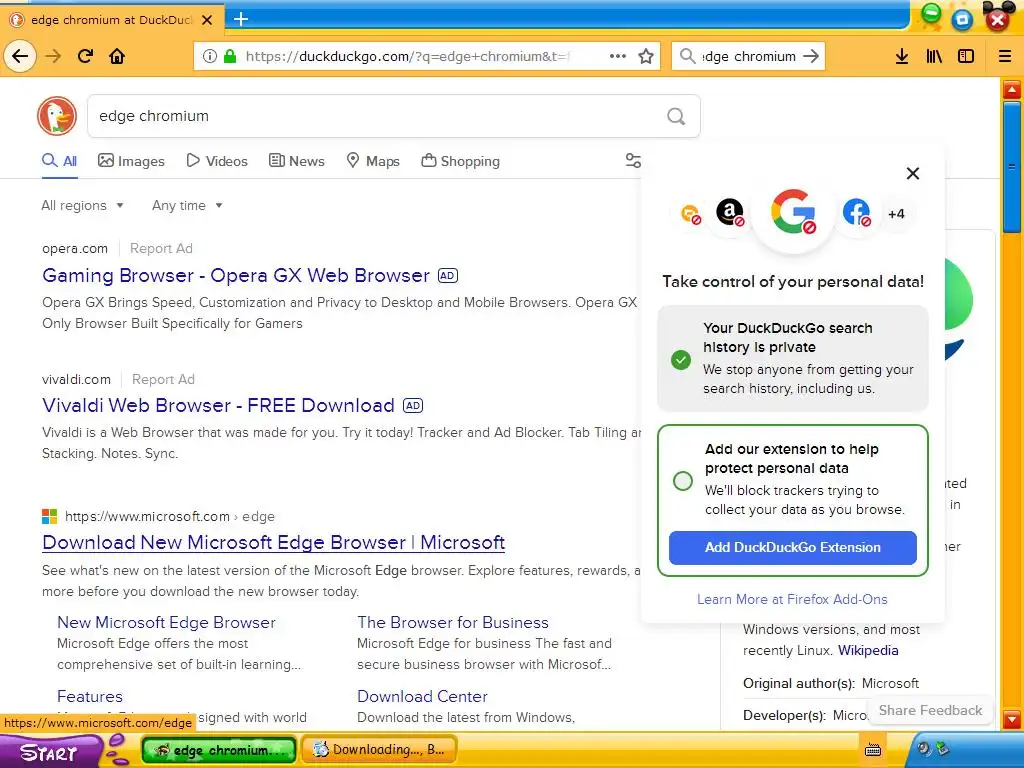The height and width of the screenshot is (768, 1024).
Task: Open Learn More at Firefox Add-Ons
Action: pyautogui.click(x=792, y=599)
